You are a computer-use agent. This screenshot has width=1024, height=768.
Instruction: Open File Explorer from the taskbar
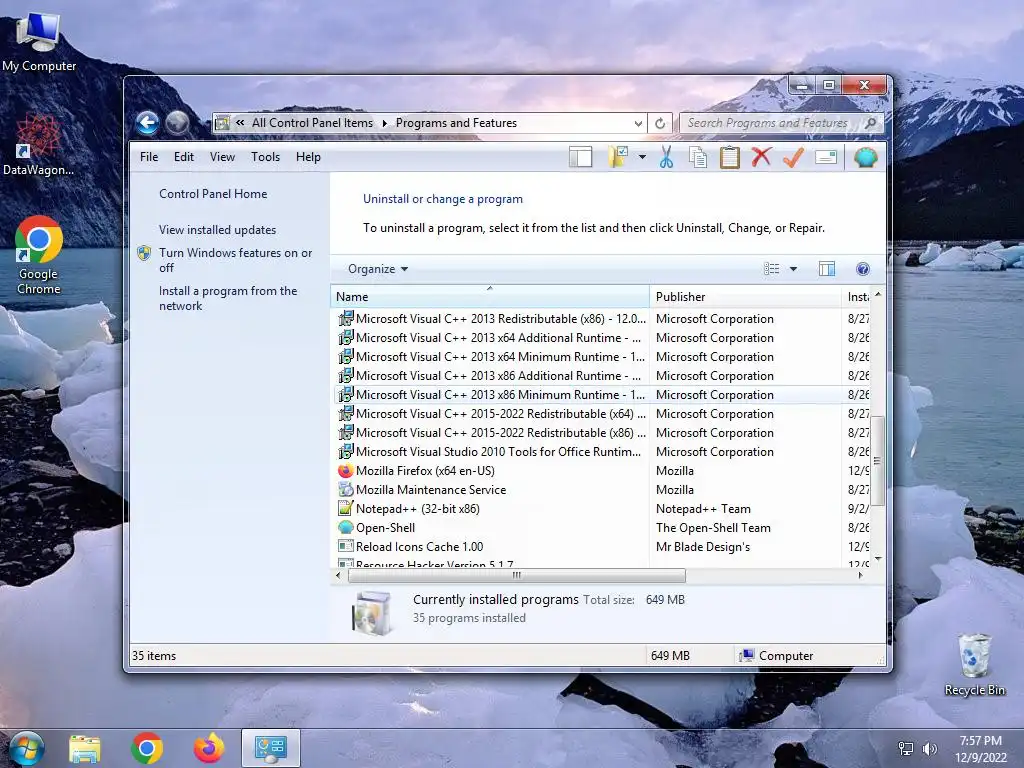[x=85, y=748]
